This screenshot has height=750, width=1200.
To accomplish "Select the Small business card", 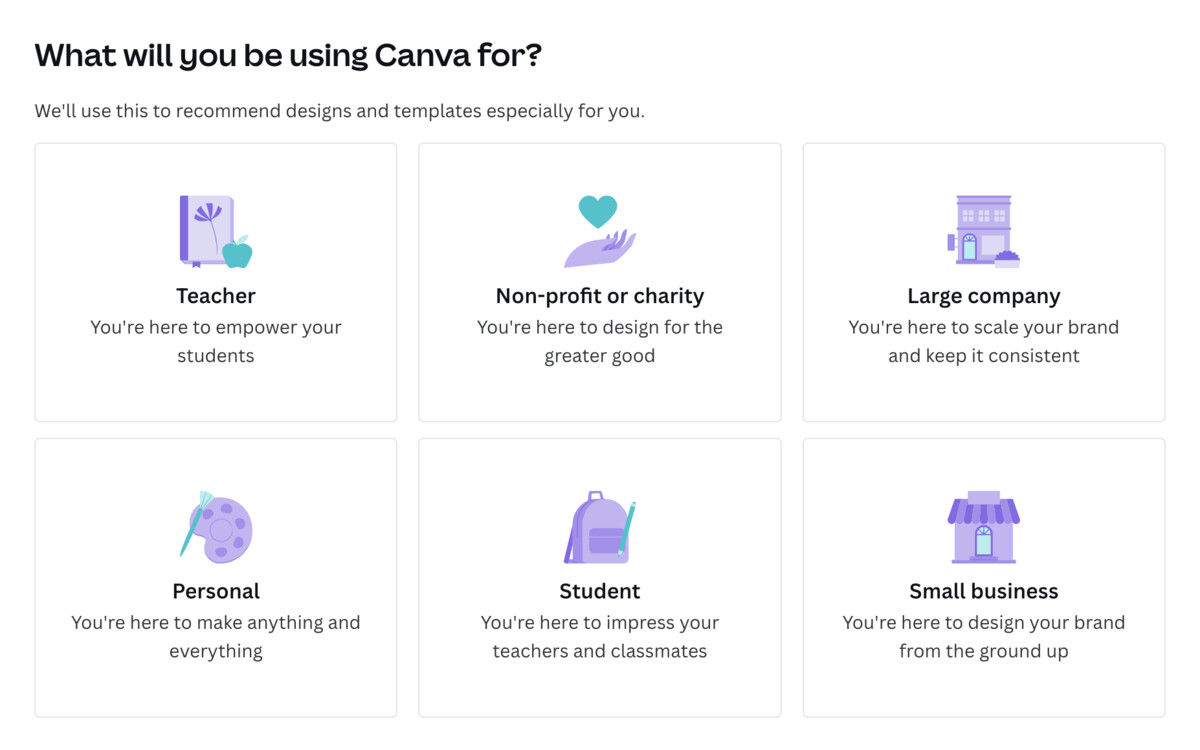I will (983, 576).
